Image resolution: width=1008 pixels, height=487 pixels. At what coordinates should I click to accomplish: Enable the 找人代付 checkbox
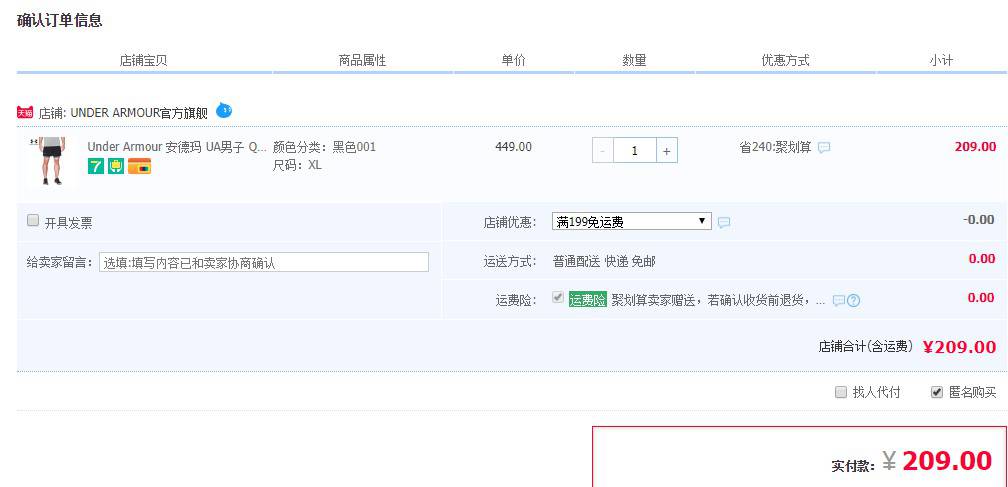tap(841, 392)
